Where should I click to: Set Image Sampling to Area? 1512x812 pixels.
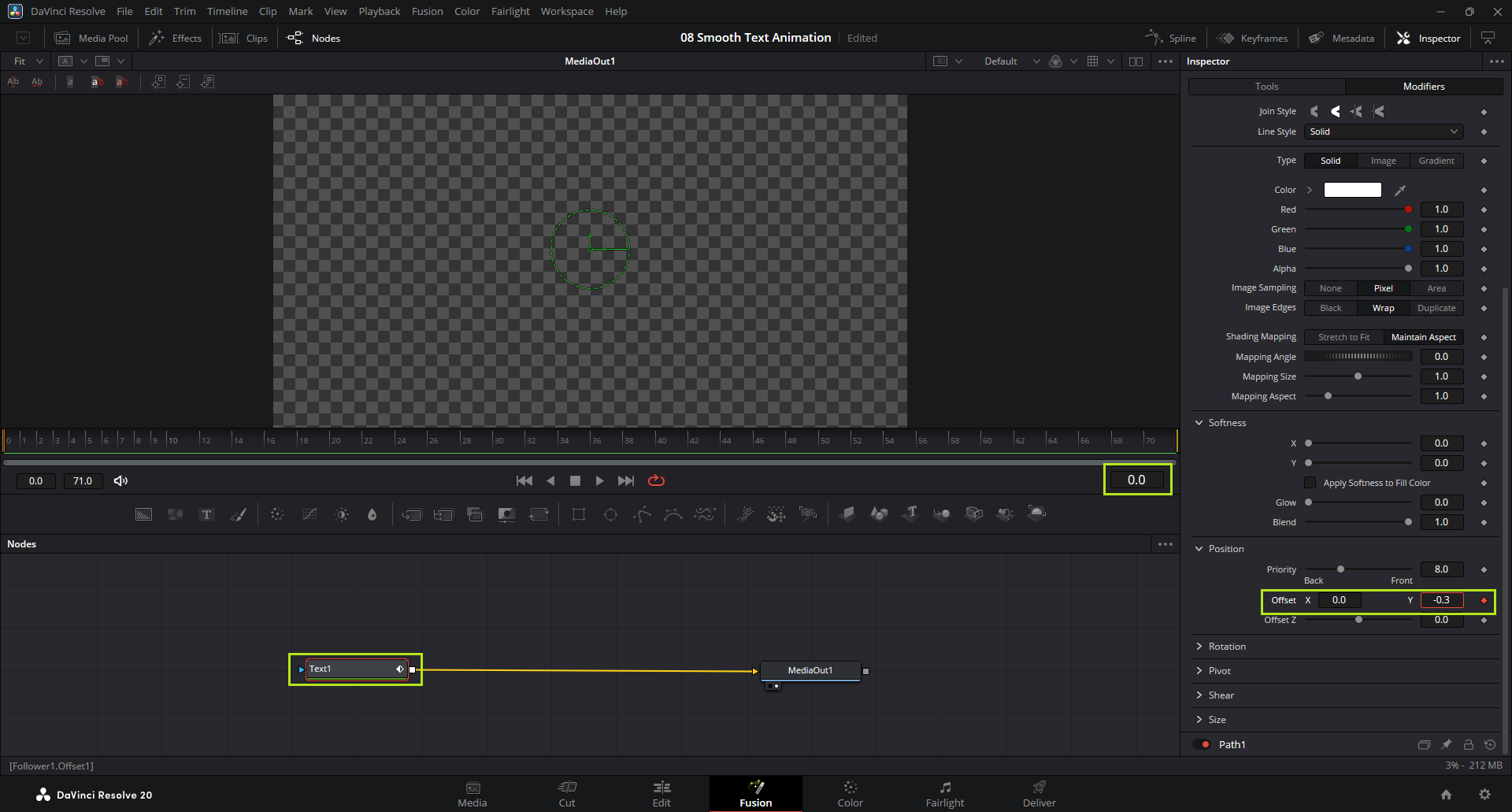pos(1436,288)
